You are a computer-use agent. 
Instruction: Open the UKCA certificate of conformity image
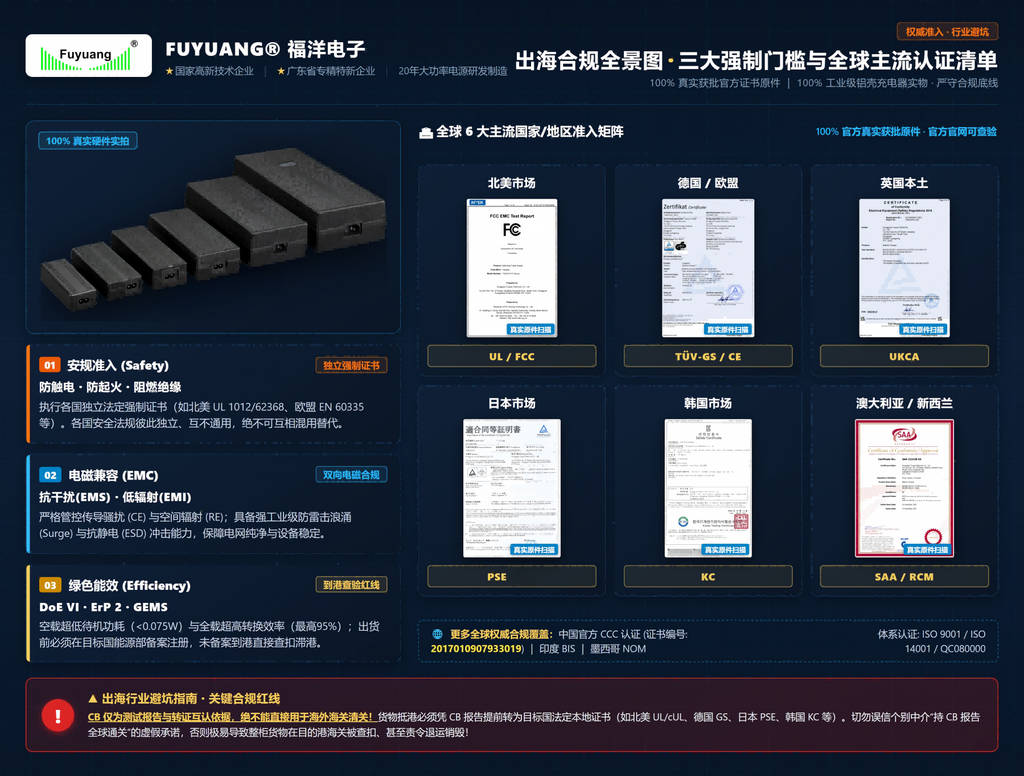(904, 268)
